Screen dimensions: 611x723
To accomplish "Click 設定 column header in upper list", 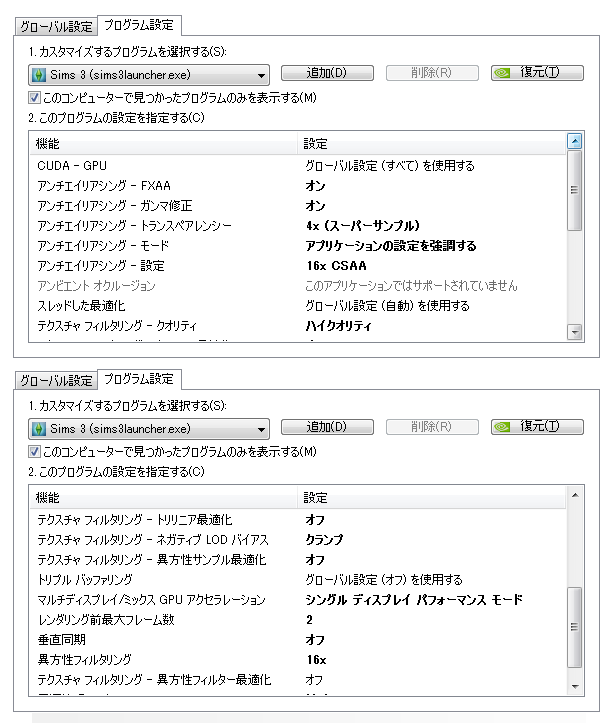I will [432, 144].
